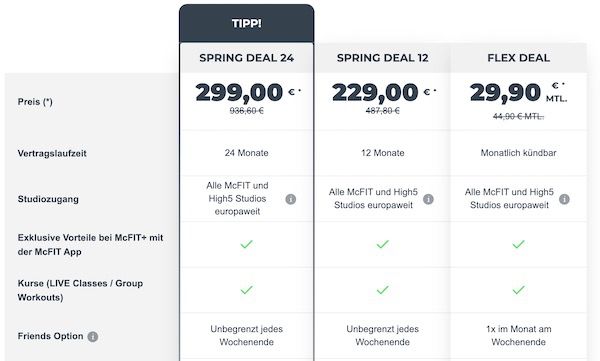Open Studiozugang info icon in Flex Deal column

coord(564,199)
